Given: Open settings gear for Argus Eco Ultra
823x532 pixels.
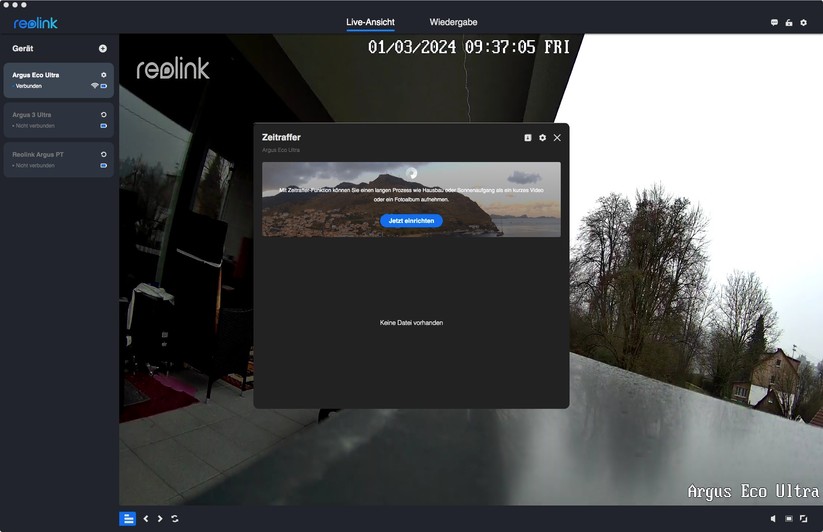Looking at the screenshot, I should (x=103, y=75).
